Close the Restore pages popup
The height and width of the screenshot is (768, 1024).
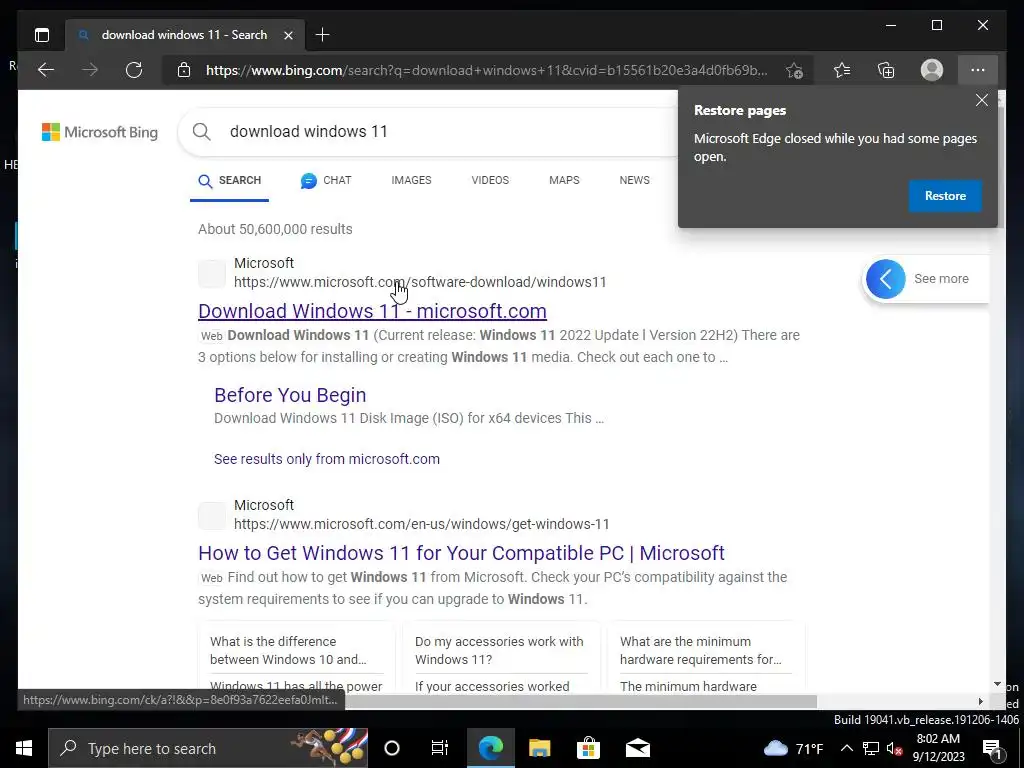pyautogui.click(x=982, y=100)
